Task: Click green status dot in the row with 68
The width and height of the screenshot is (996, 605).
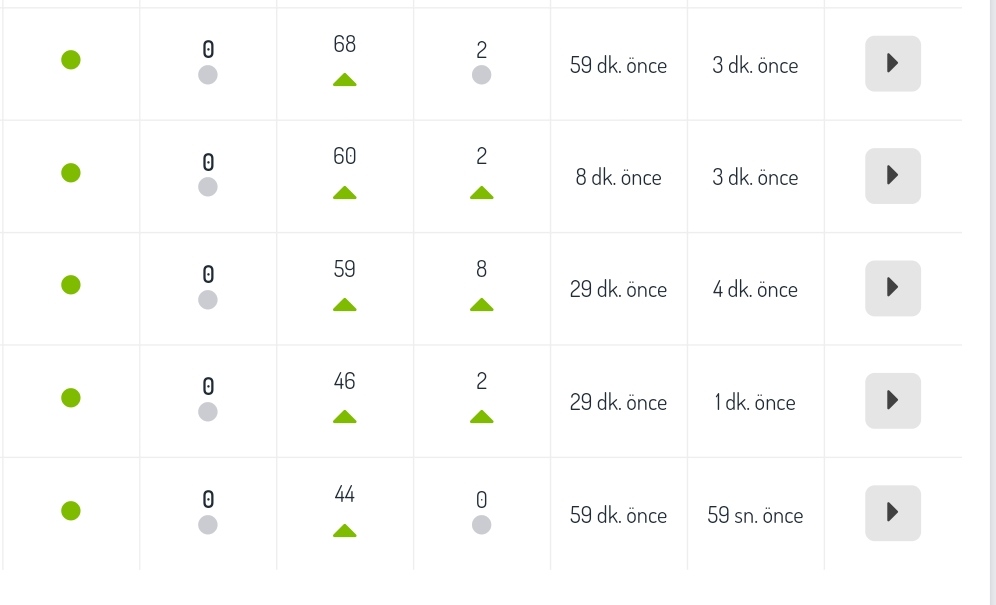Action: click(x=71, y=60)
